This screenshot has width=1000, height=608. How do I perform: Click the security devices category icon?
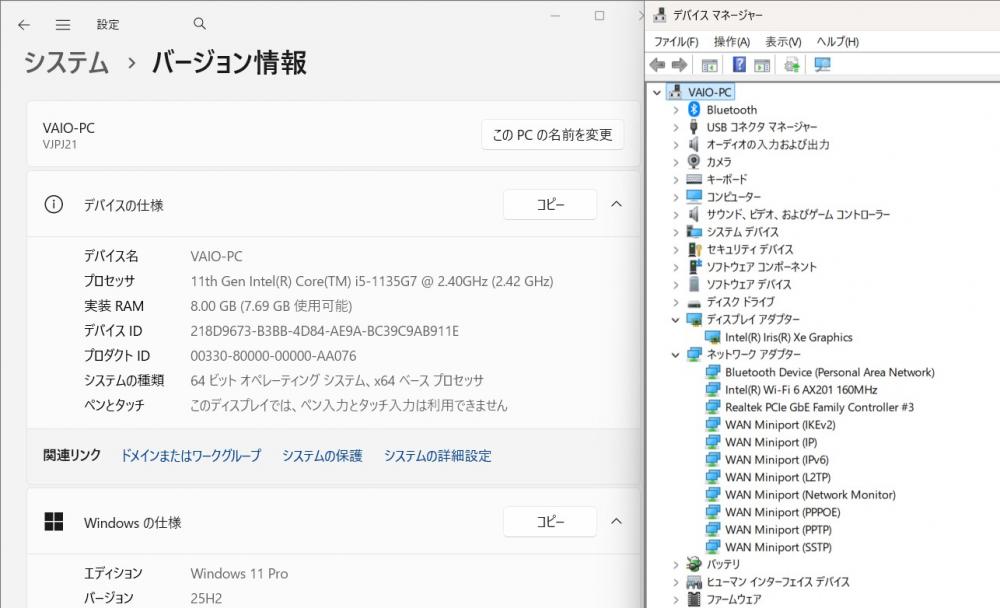[x=694, y=249]
